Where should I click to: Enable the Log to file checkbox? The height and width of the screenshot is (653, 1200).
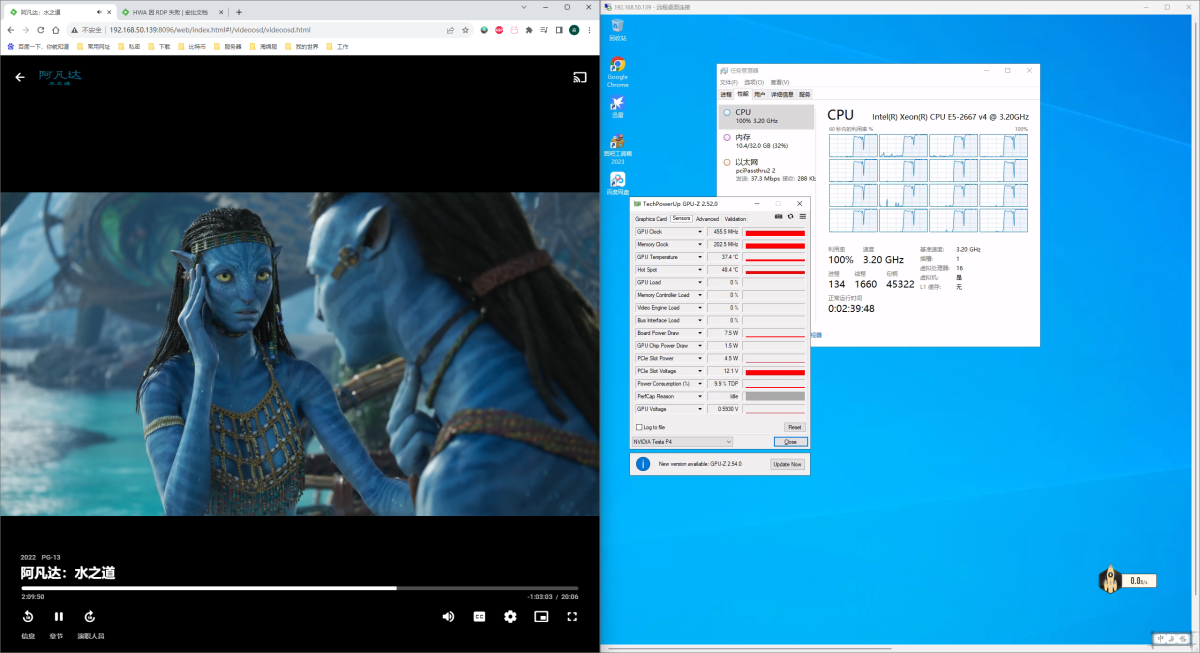tap(638, 427)
